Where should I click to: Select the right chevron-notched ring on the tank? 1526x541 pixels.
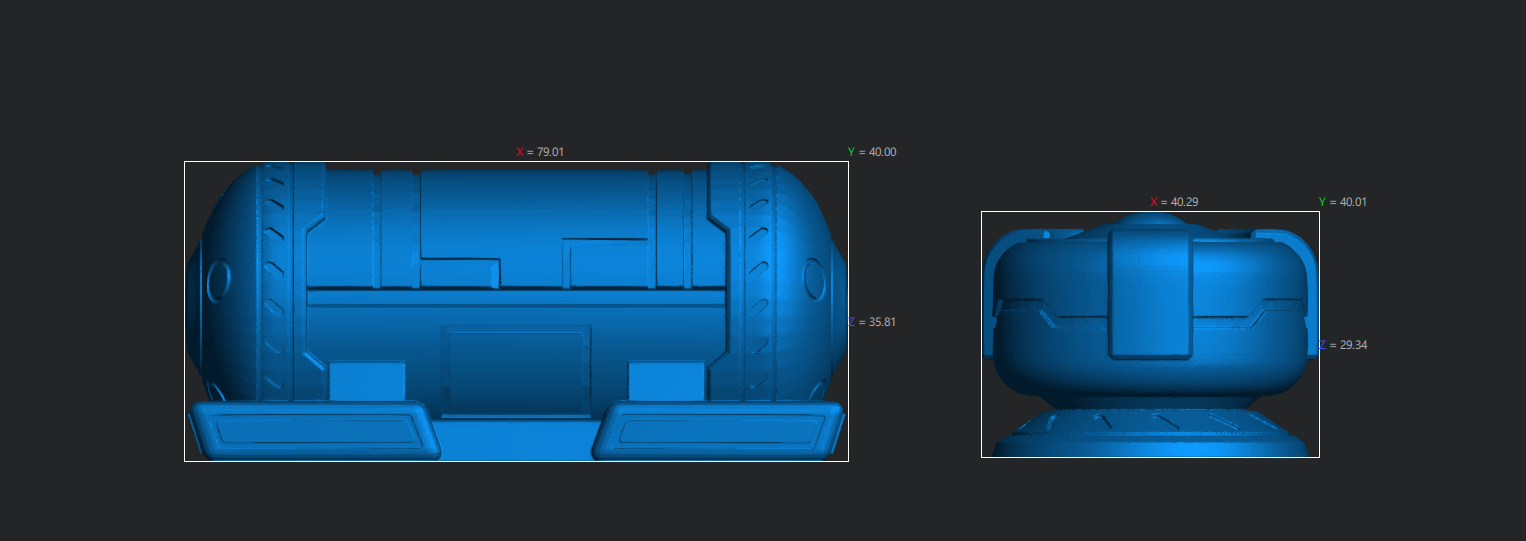pos(759,280)
